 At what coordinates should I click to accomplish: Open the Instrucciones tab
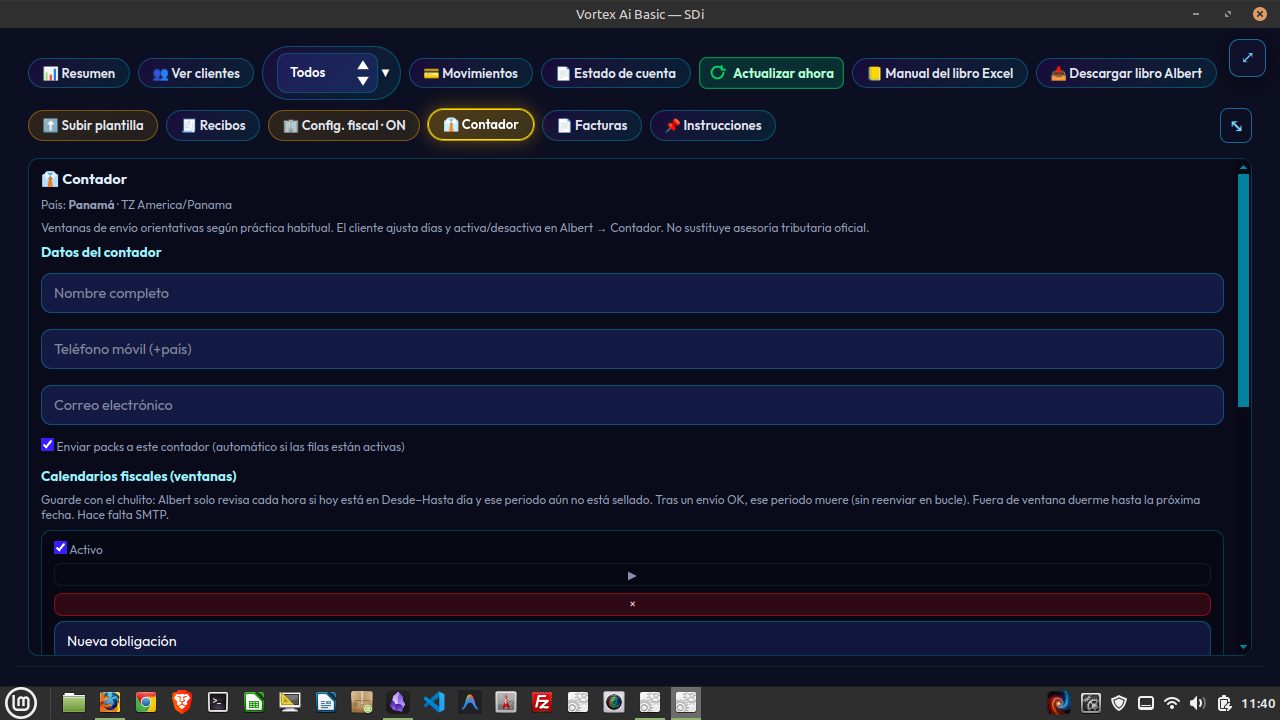click(713, 125)
